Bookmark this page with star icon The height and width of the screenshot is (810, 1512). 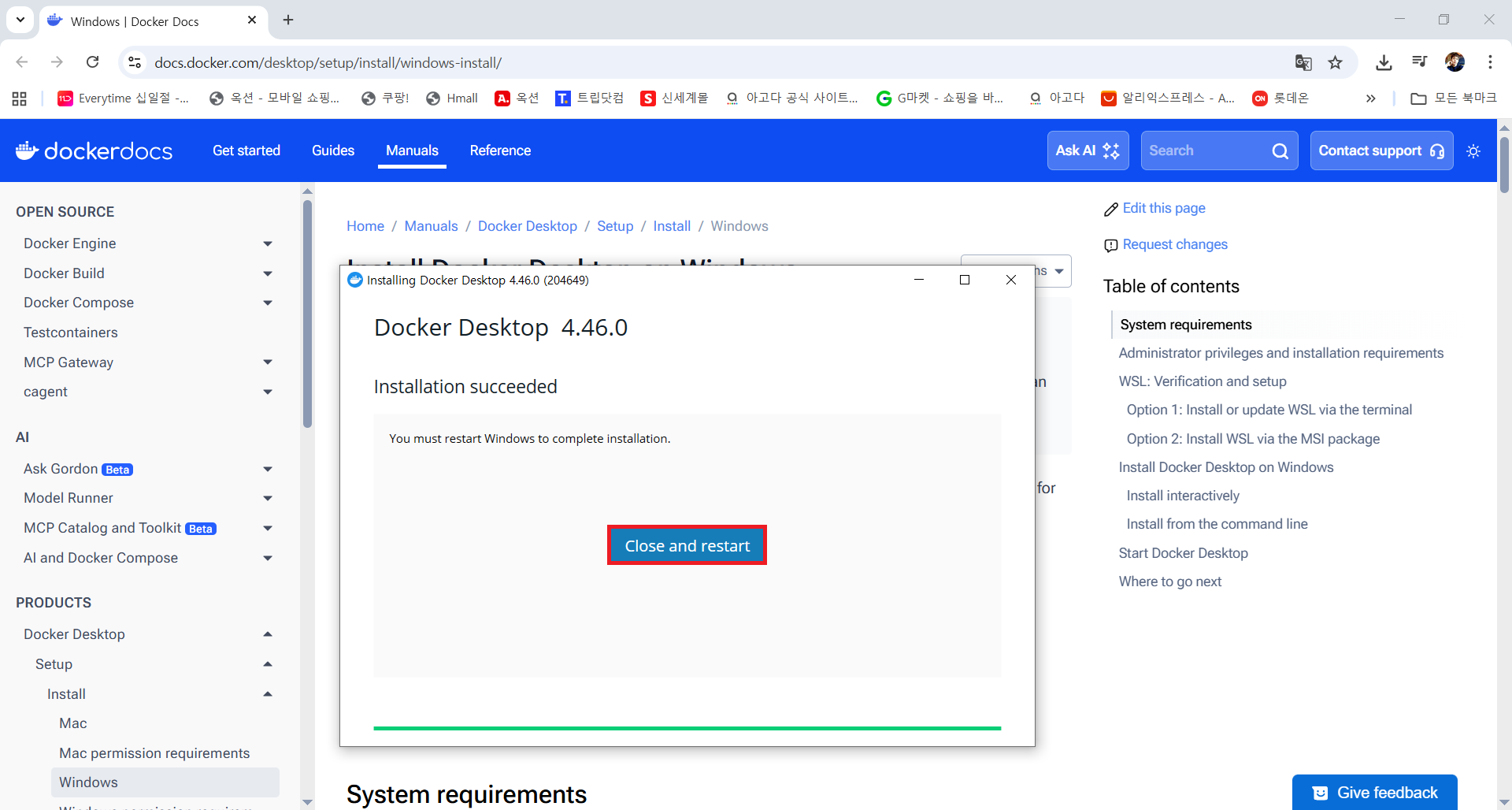1336,62
